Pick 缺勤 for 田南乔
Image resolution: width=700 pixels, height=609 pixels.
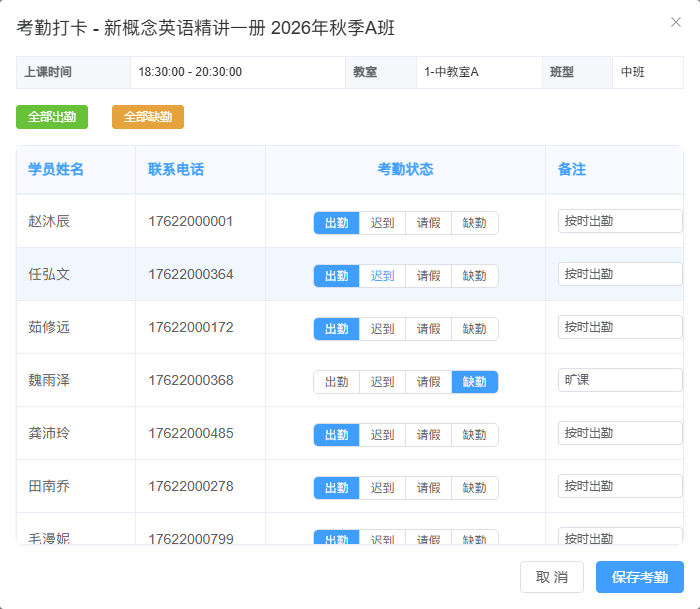[x=475, y=488]
